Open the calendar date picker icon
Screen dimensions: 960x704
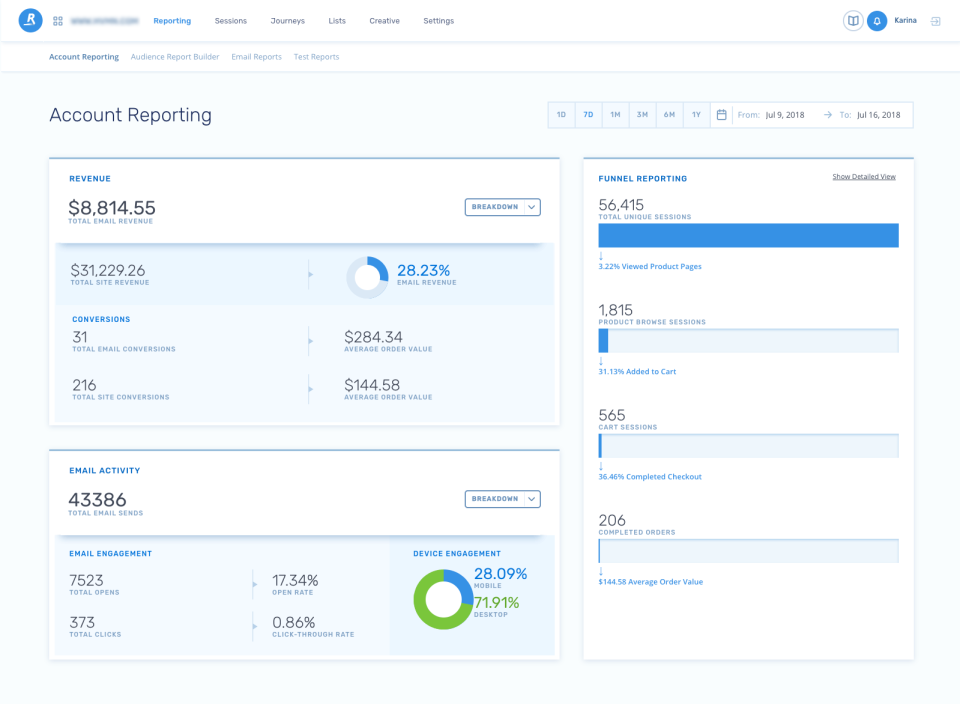(721, 115)
